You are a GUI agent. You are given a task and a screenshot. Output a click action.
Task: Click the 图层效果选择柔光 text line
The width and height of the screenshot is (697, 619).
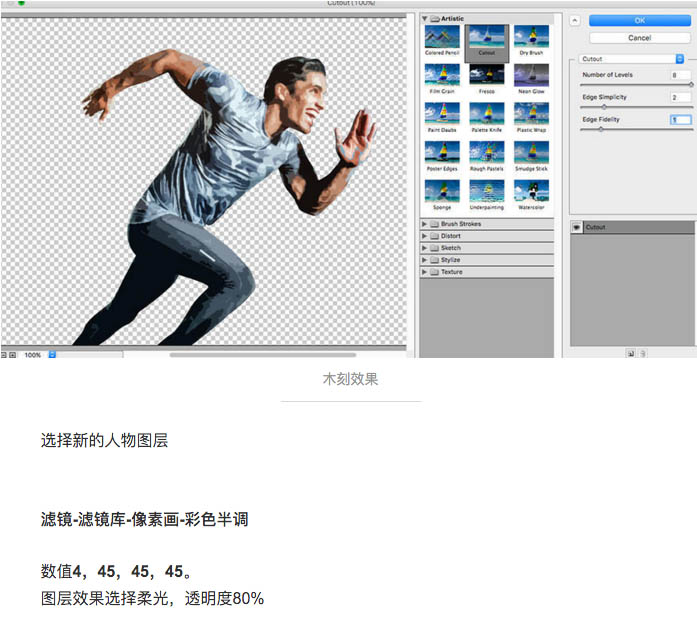click(152, 598)
